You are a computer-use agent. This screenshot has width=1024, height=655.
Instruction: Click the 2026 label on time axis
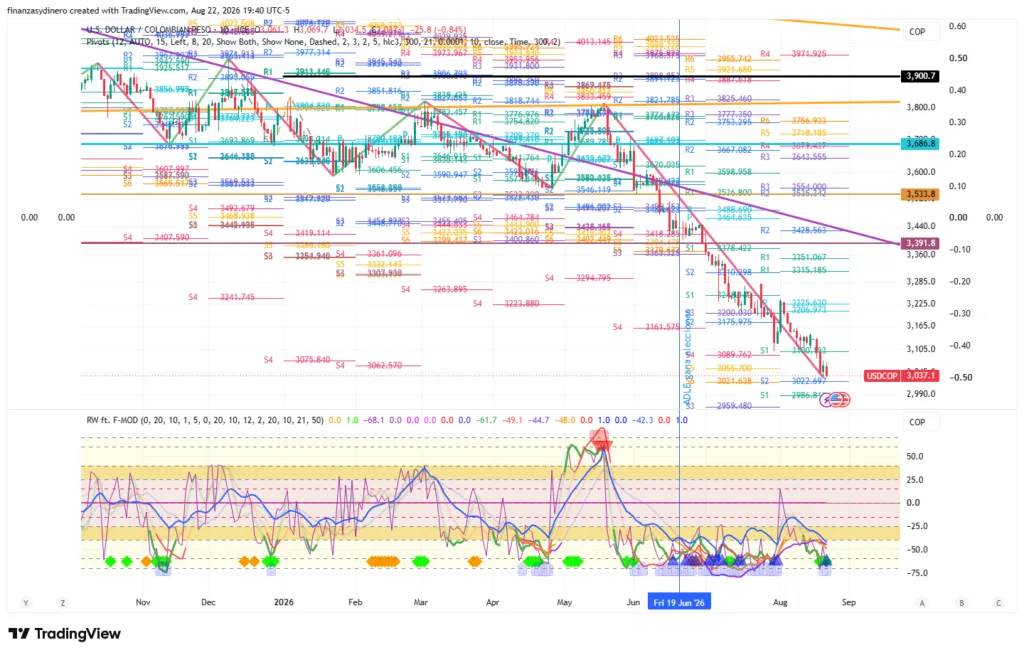[x=283, y=602]
